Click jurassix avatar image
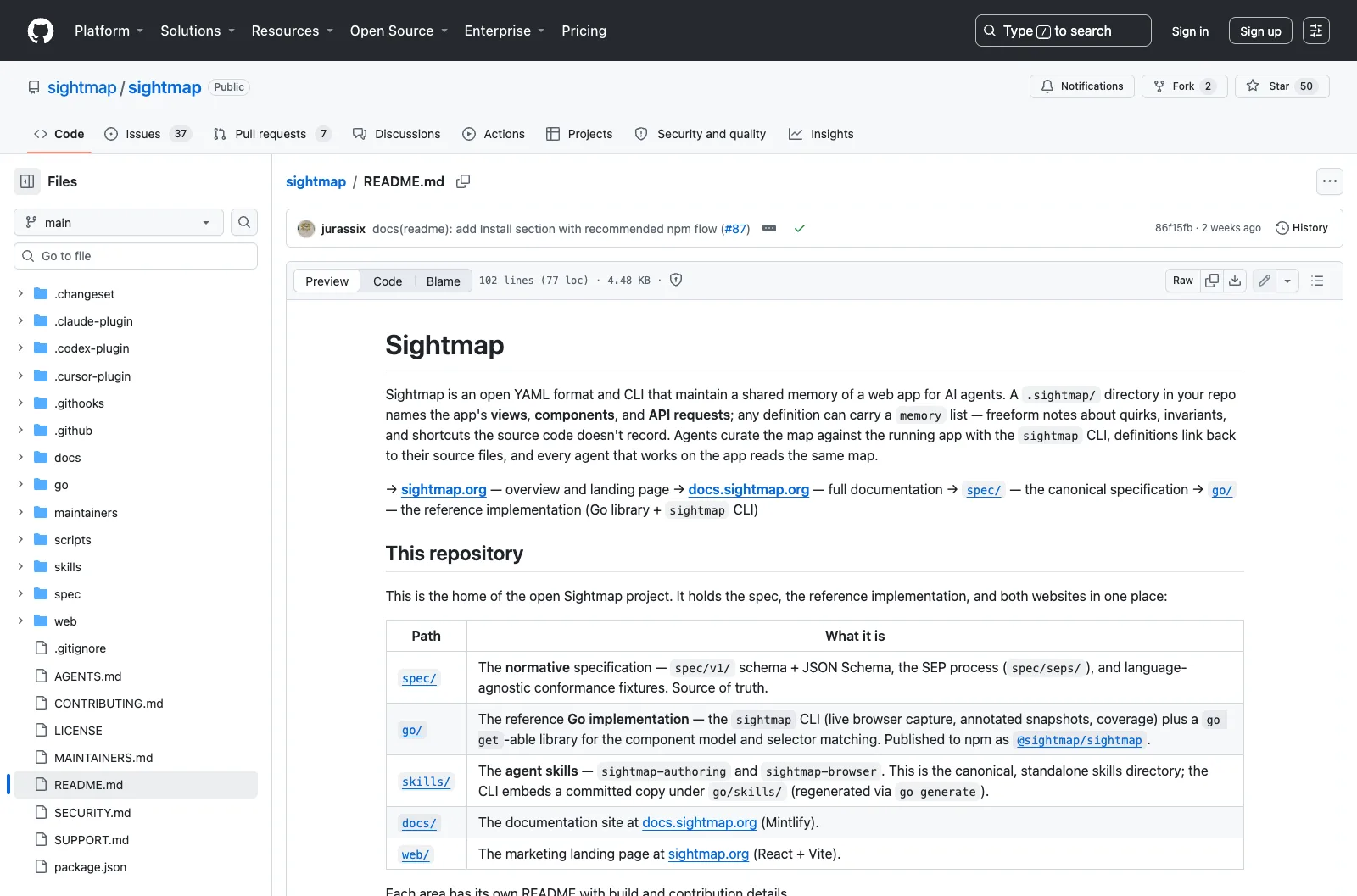This screenshot has height=896, width=1357. (x=306, y=228)
